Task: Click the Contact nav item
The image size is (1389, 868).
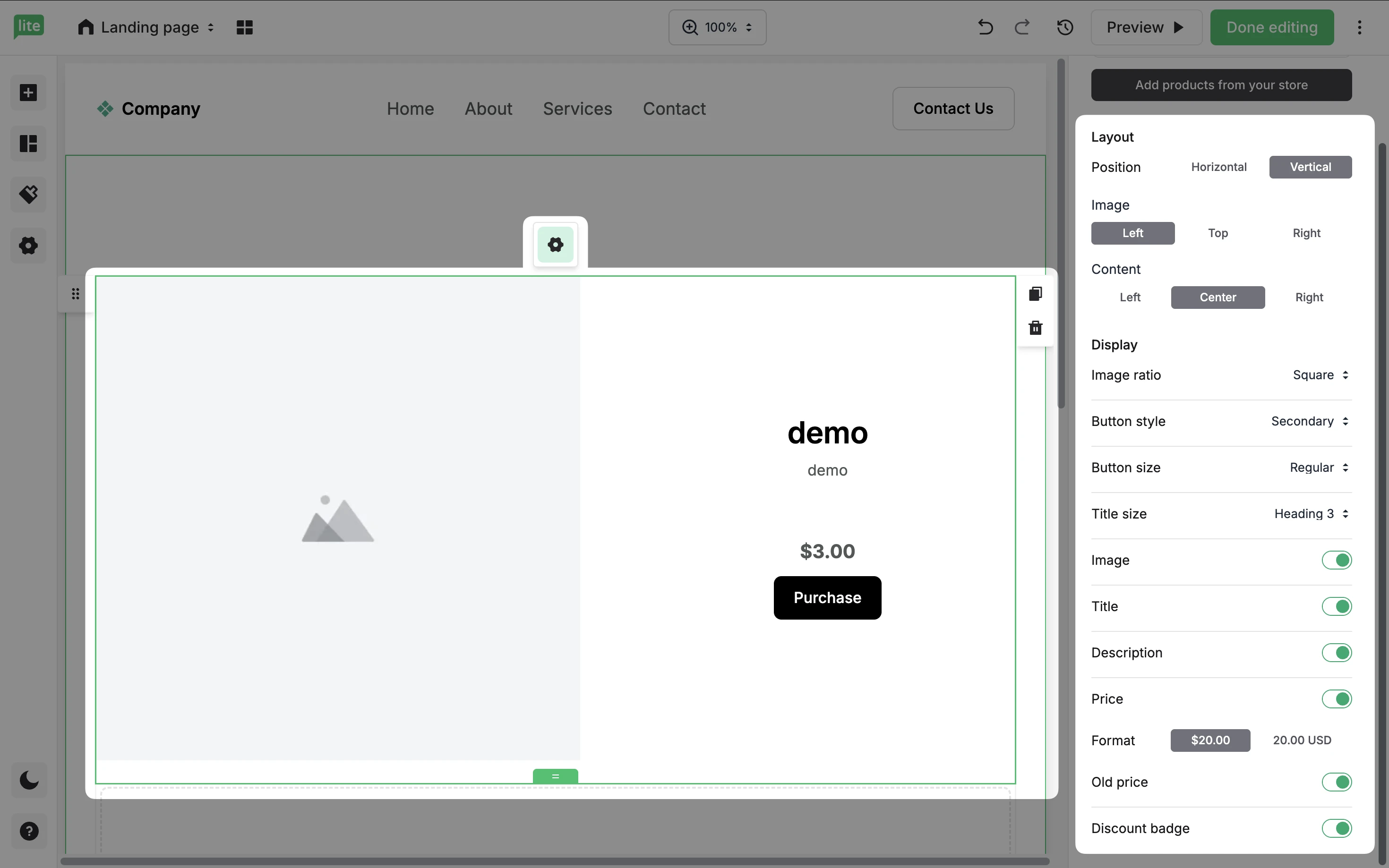Action: point(674,109)
